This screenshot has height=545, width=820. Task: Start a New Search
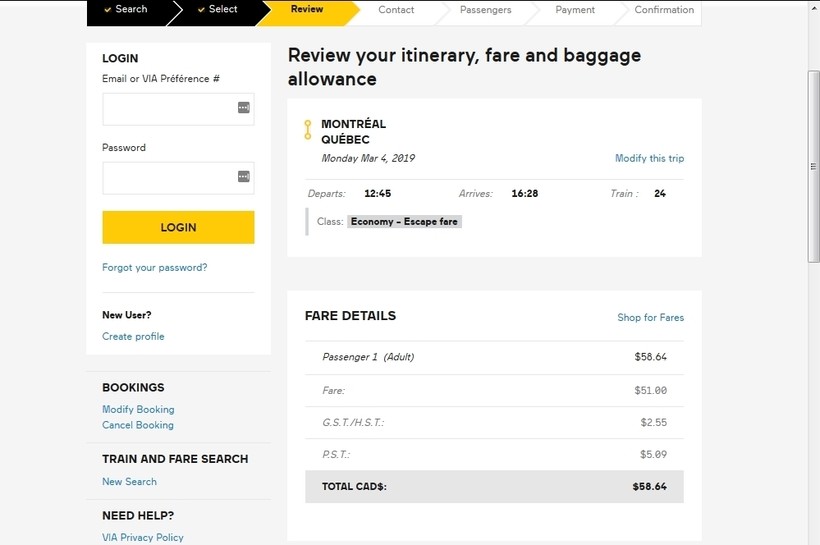point(129,482)
